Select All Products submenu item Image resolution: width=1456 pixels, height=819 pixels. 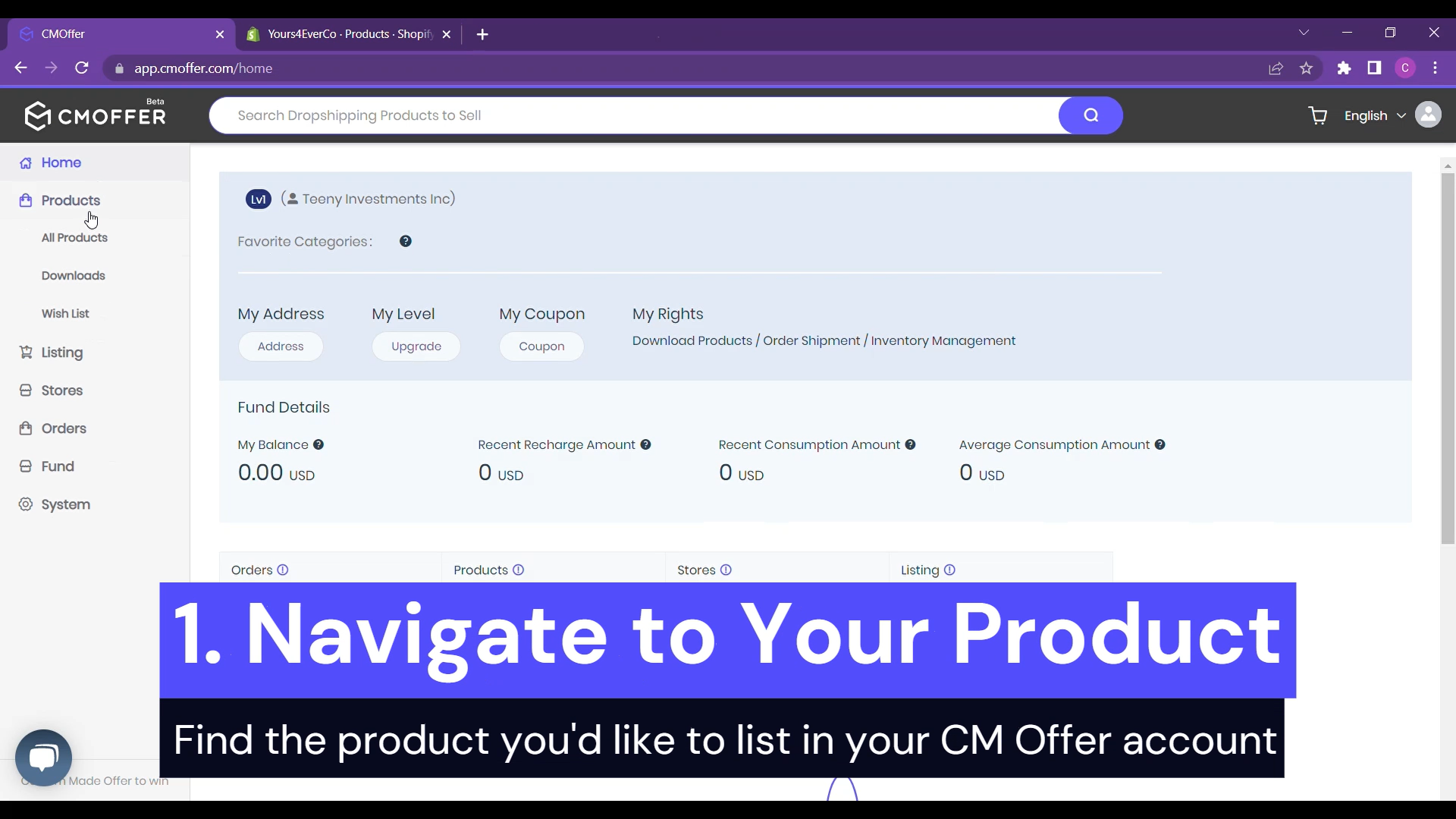coord(75,237)
